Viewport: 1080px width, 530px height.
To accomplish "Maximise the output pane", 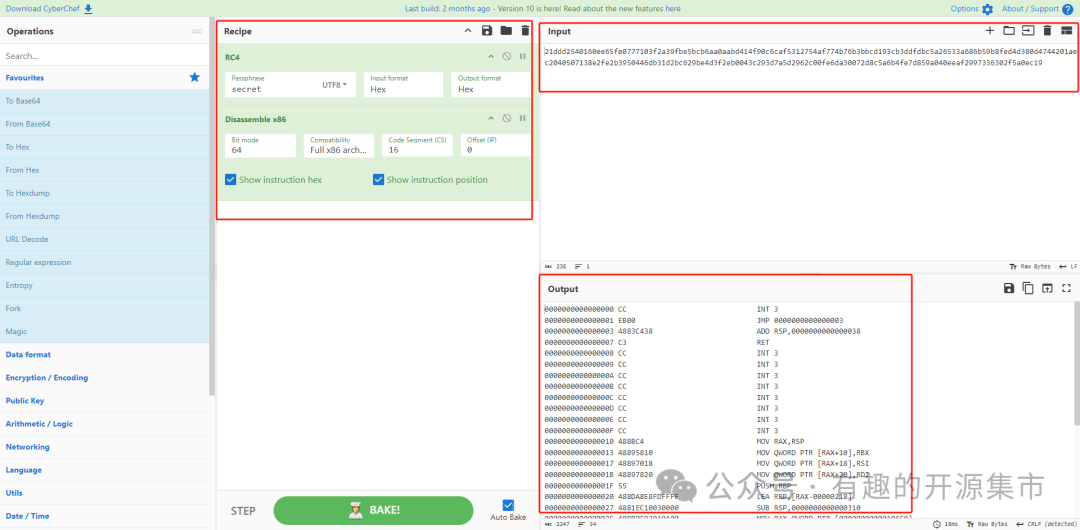I will 1066,288.
